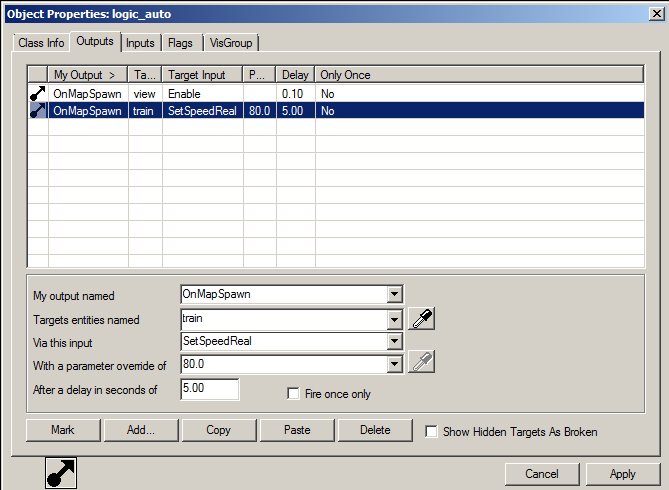Open the parameter override dropdown

coord(394,363)
